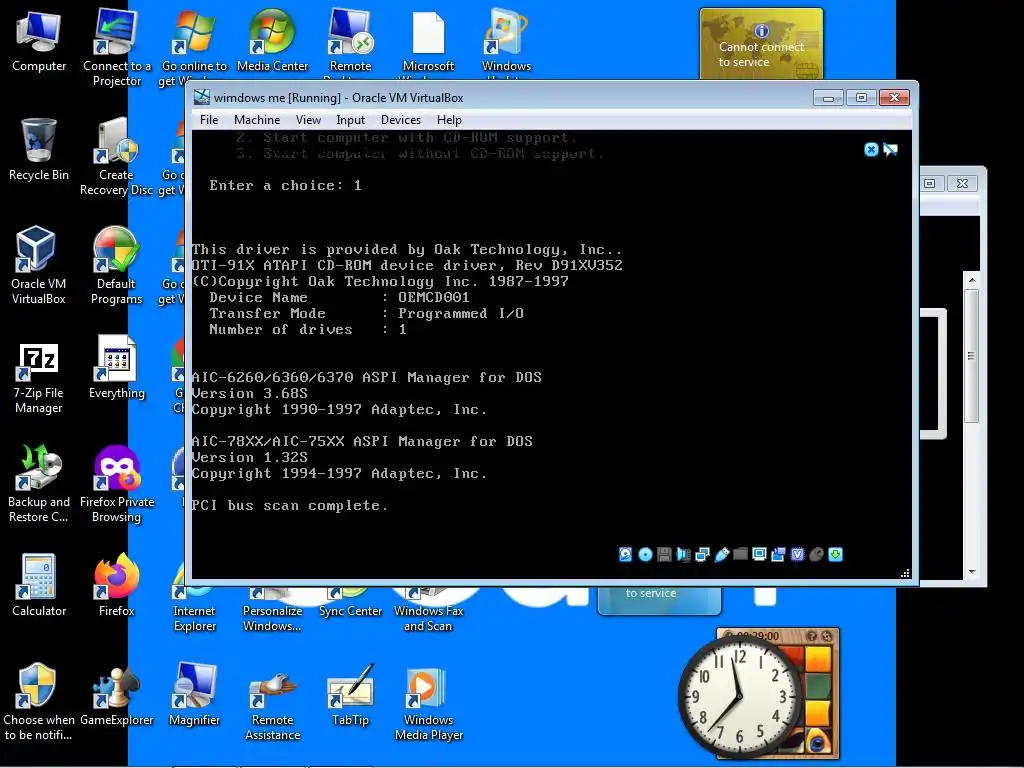Select the Sync Center desktop shortcut
The image size is (1024, 768).
click(350, 602)
